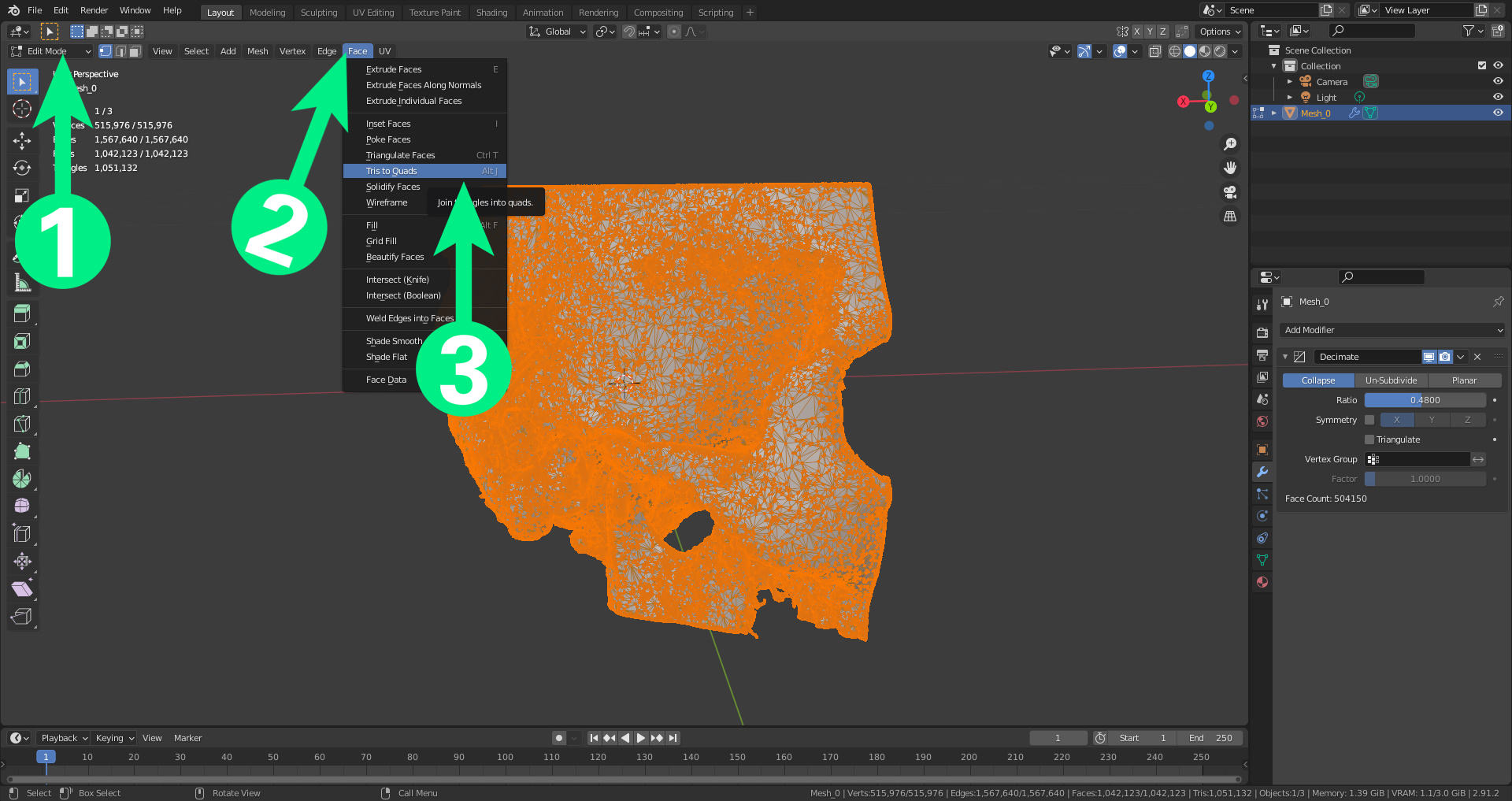Open the Material properties tab
This screenshot has width=1512, height=801.
[x=1262, y=582]
